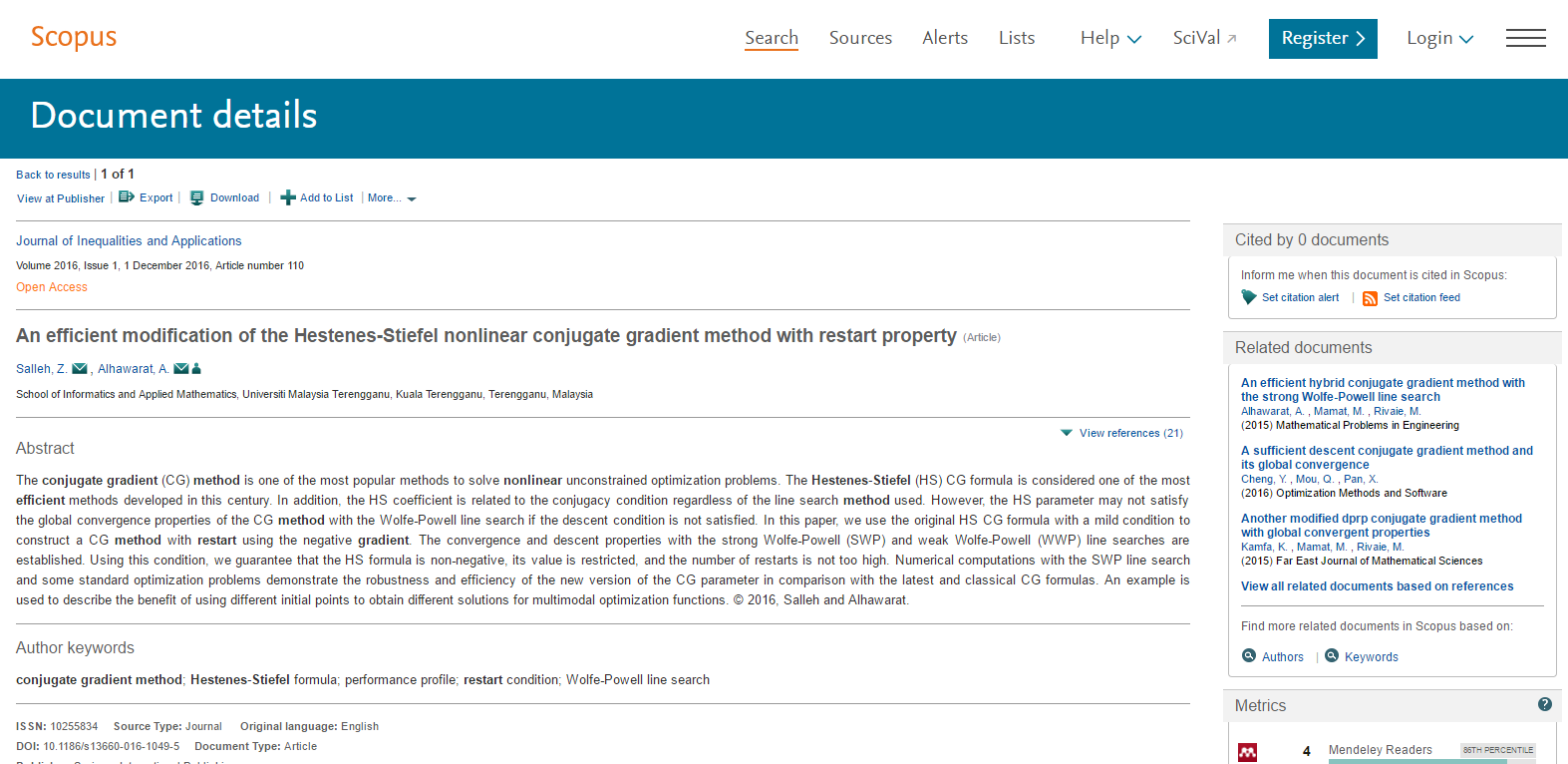Open the Alerts menu item
The image size is (1568, 764).
pos(945,38)
